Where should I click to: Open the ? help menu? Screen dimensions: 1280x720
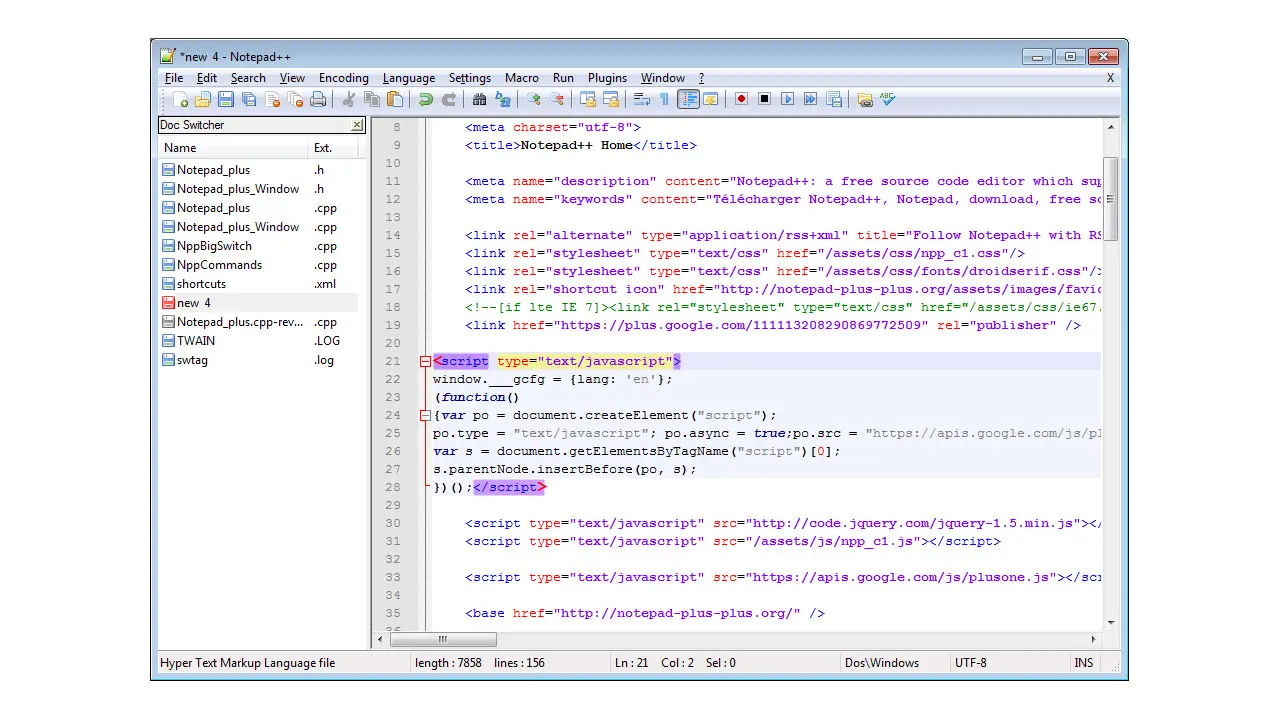(702, 78)
